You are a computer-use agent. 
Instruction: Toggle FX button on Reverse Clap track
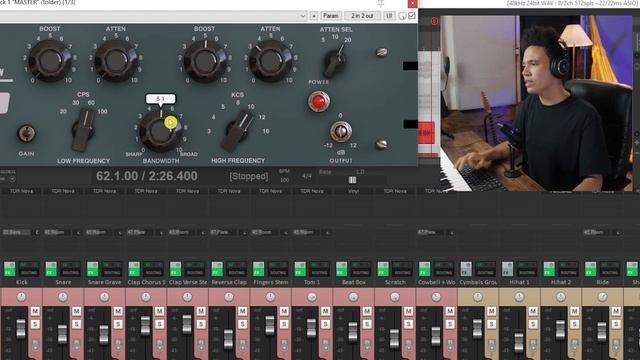[x=217, y=269]
